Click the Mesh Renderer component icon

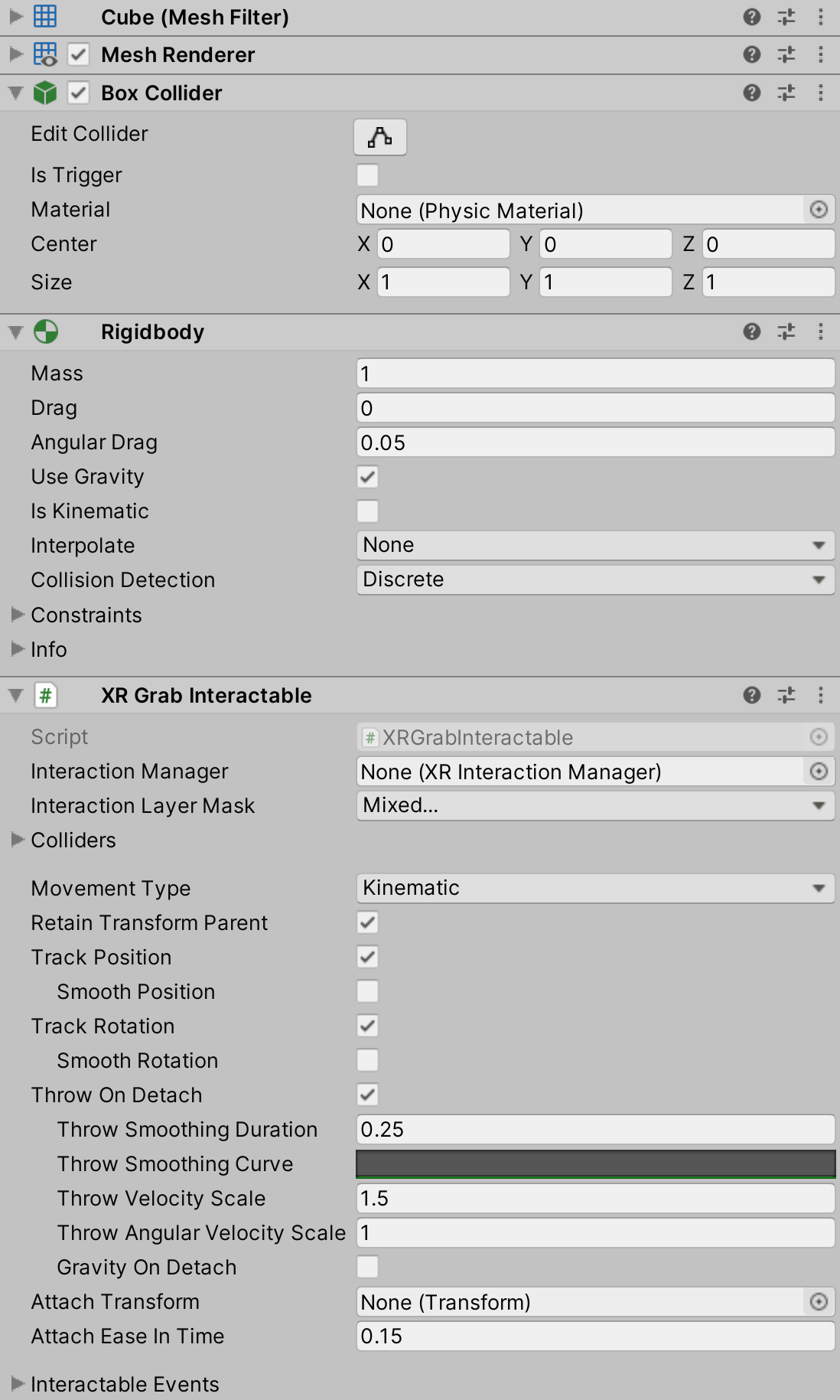coord(45,54)
